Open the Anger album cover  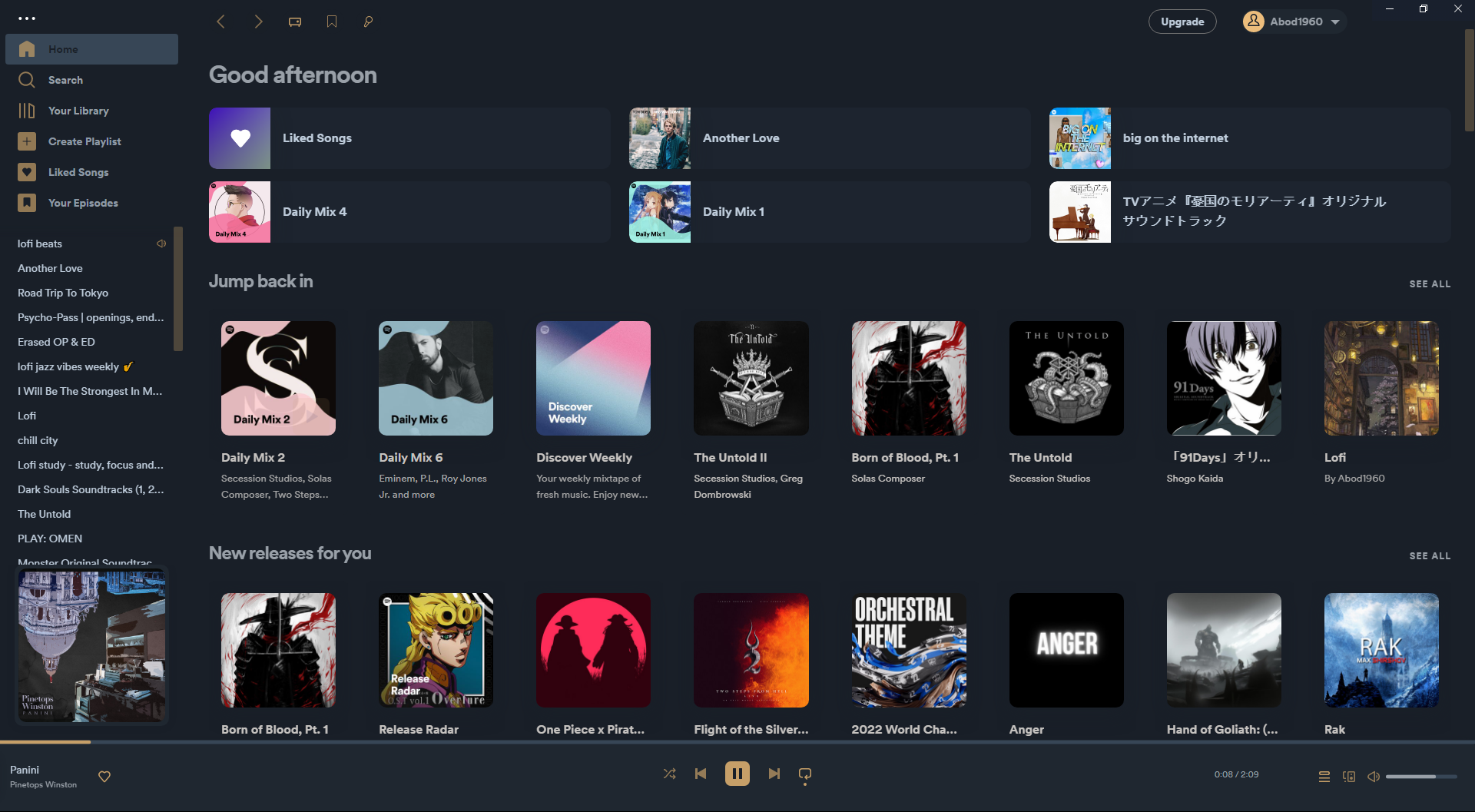pyautogui.click(x=1066, y=650)
